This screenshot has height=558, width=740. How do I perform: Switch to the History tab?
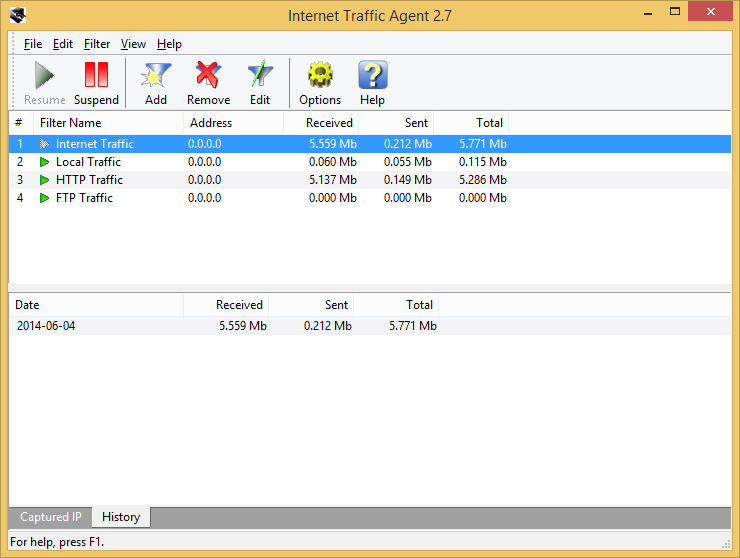coord(121,517)
